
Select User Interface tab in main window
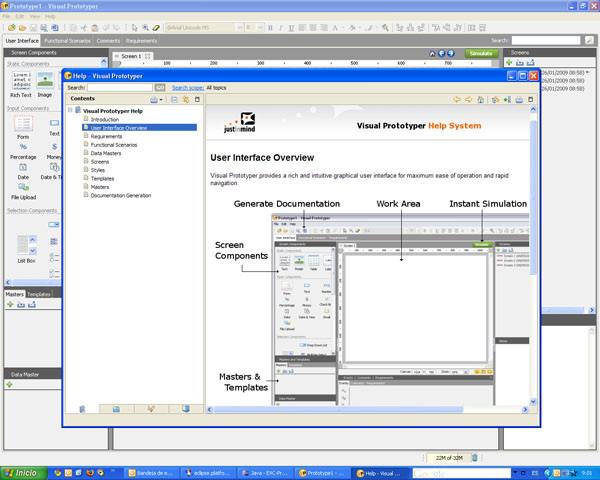pyautogui.click(x=22, y=41)
